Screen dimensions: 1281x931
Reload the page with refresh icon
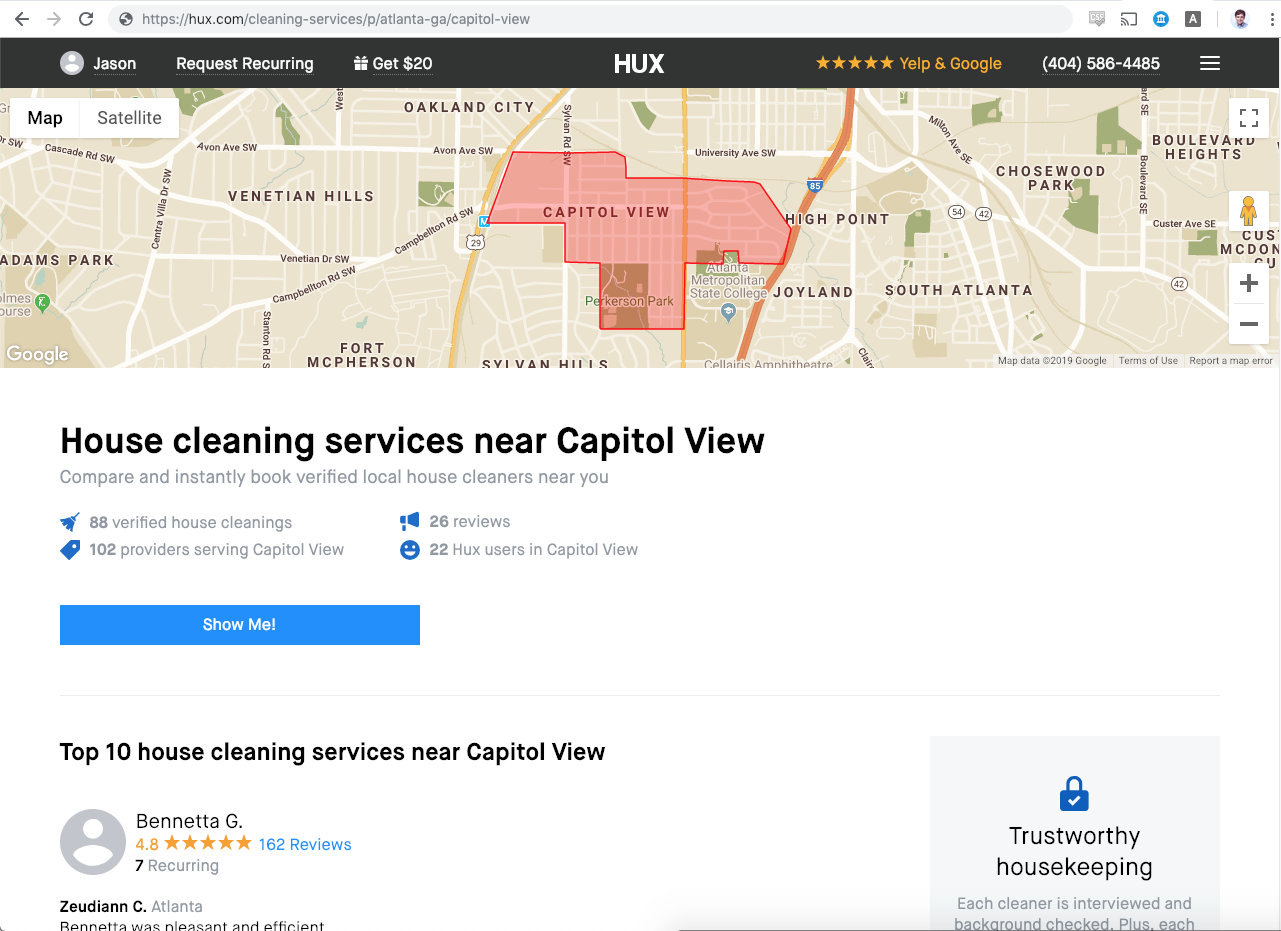86,19
